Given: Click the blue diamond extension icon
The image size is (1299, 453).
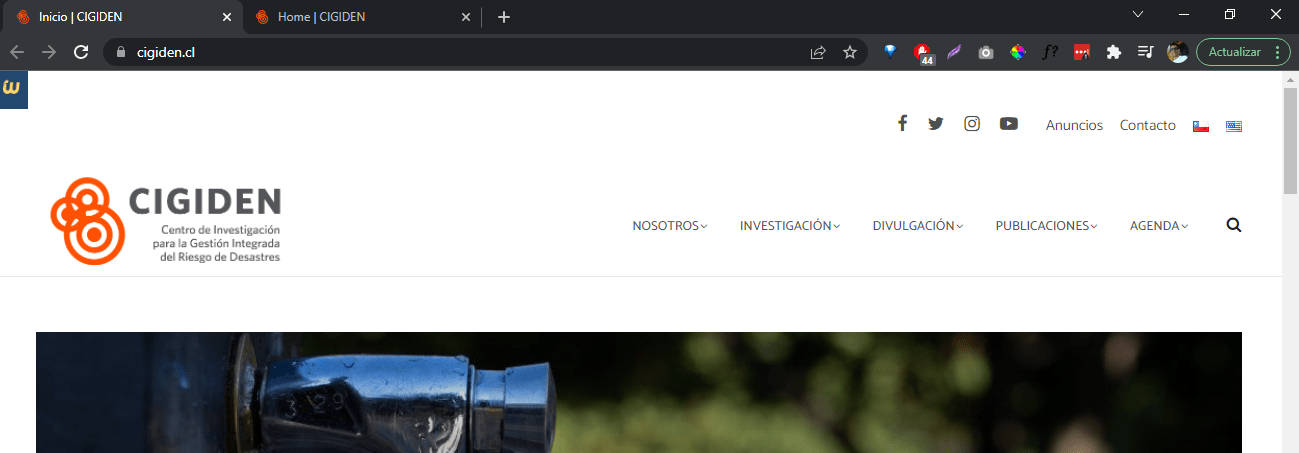Looking at the screenshot, I should click(889, 52).
